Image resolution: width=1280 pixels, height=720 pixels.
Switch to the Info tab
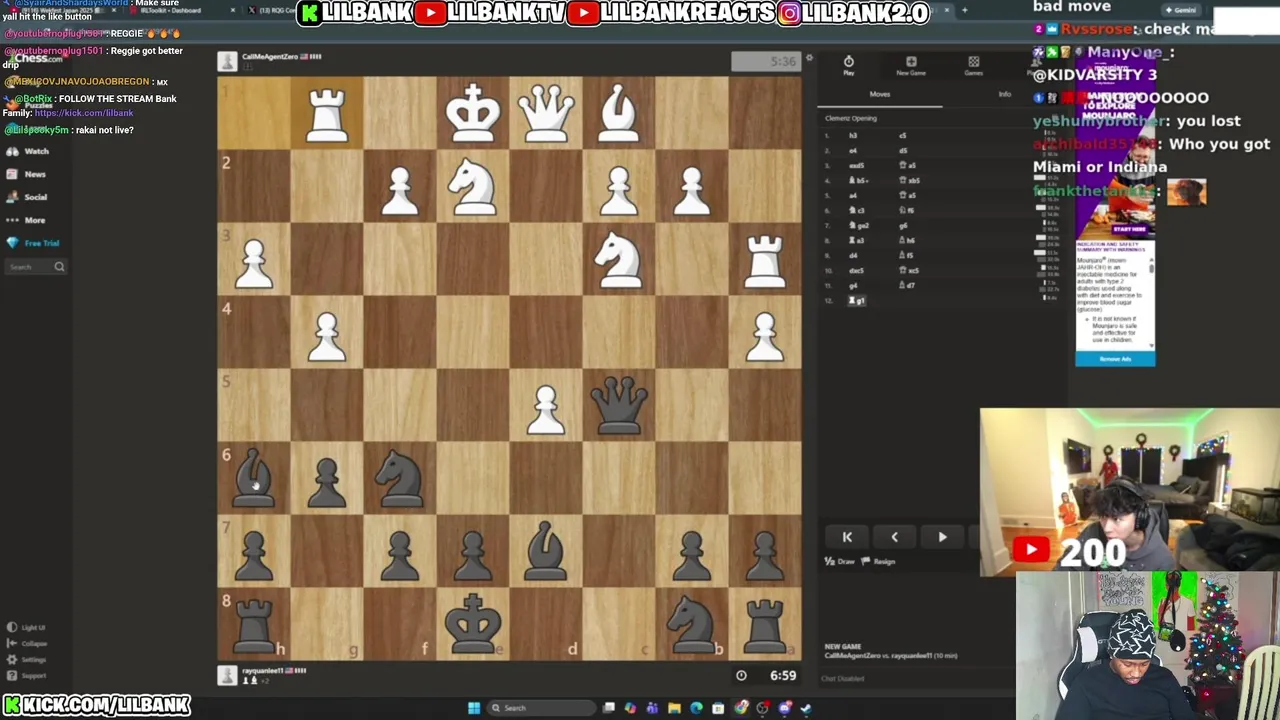1005,94
